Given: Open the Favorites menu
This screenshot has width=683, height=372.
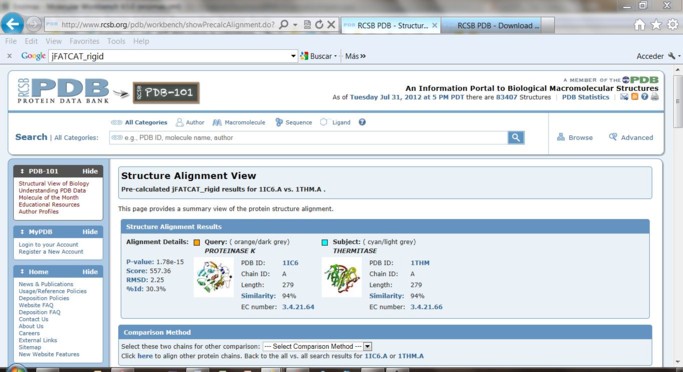Looking at the screenshot, I should click(x=84, y=41).
